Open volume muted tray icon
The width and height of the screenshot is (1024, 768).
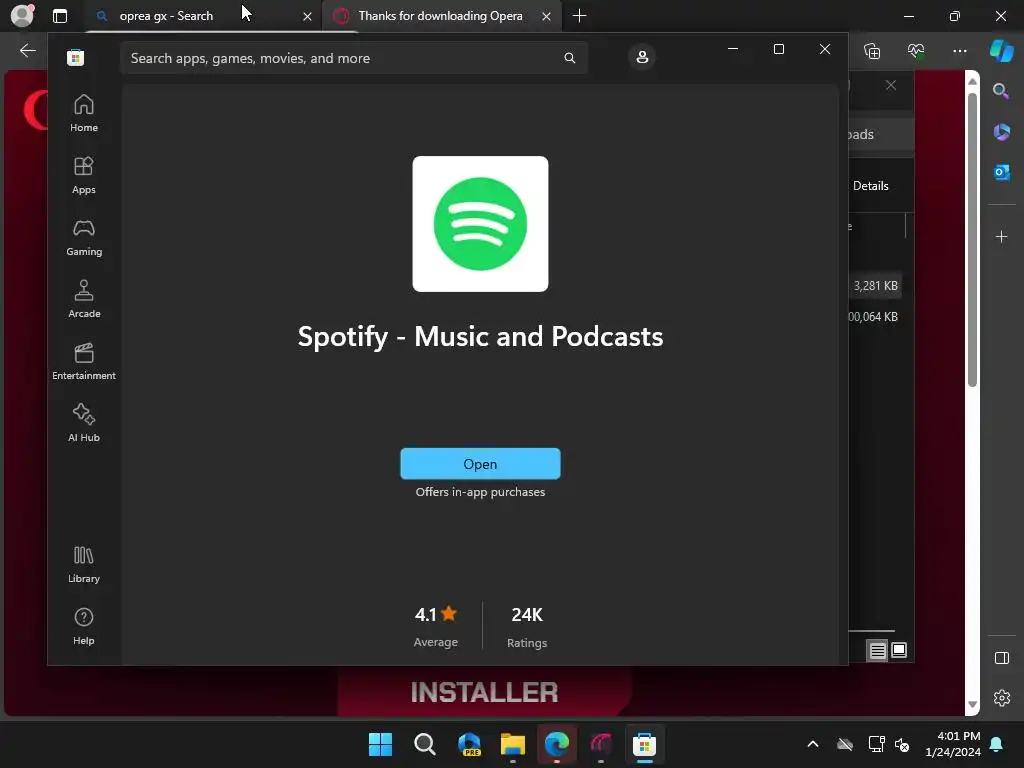902,744
